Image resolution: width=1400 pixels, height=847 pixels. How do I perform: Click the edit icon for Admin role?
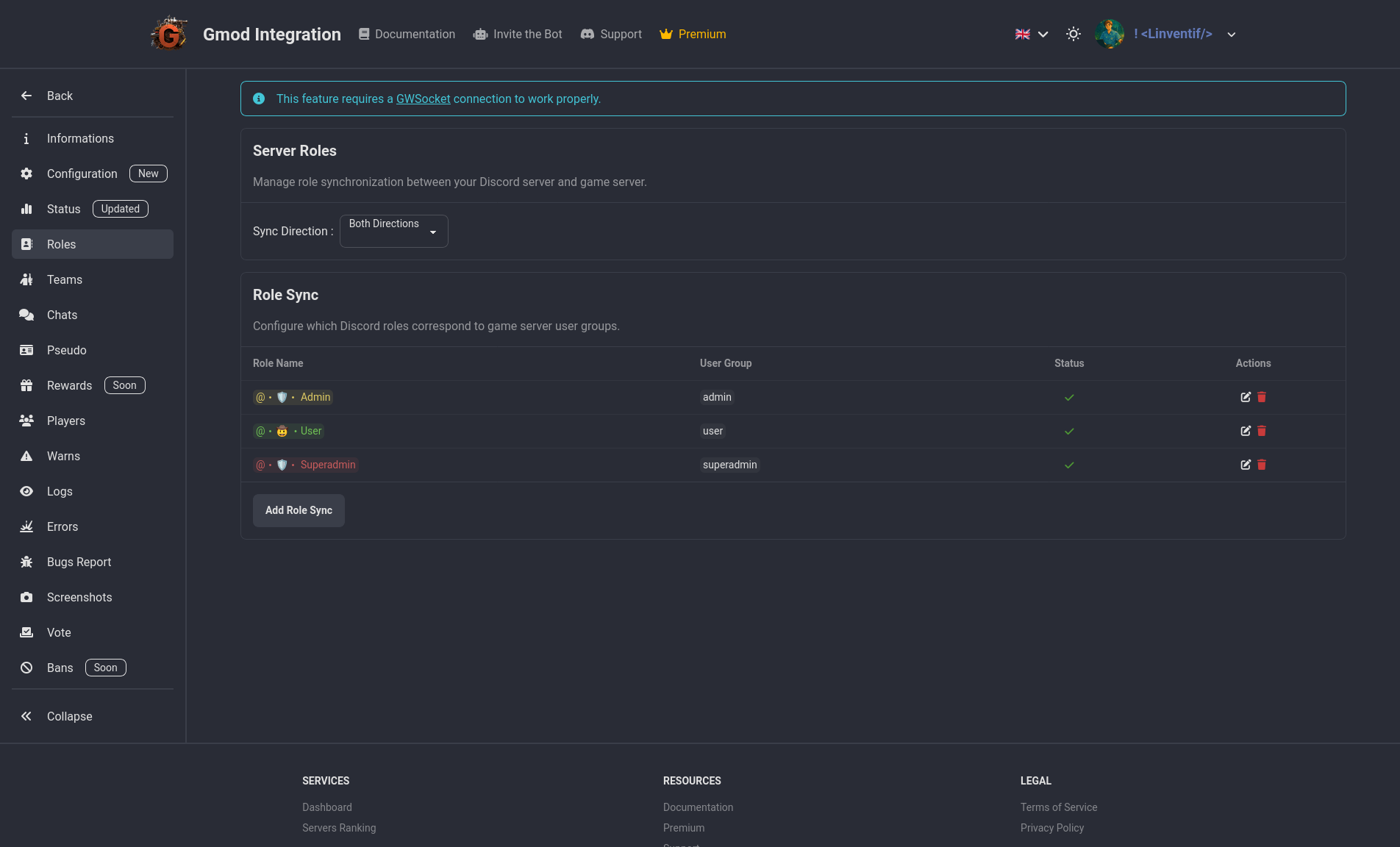(x=1245, y=397)
